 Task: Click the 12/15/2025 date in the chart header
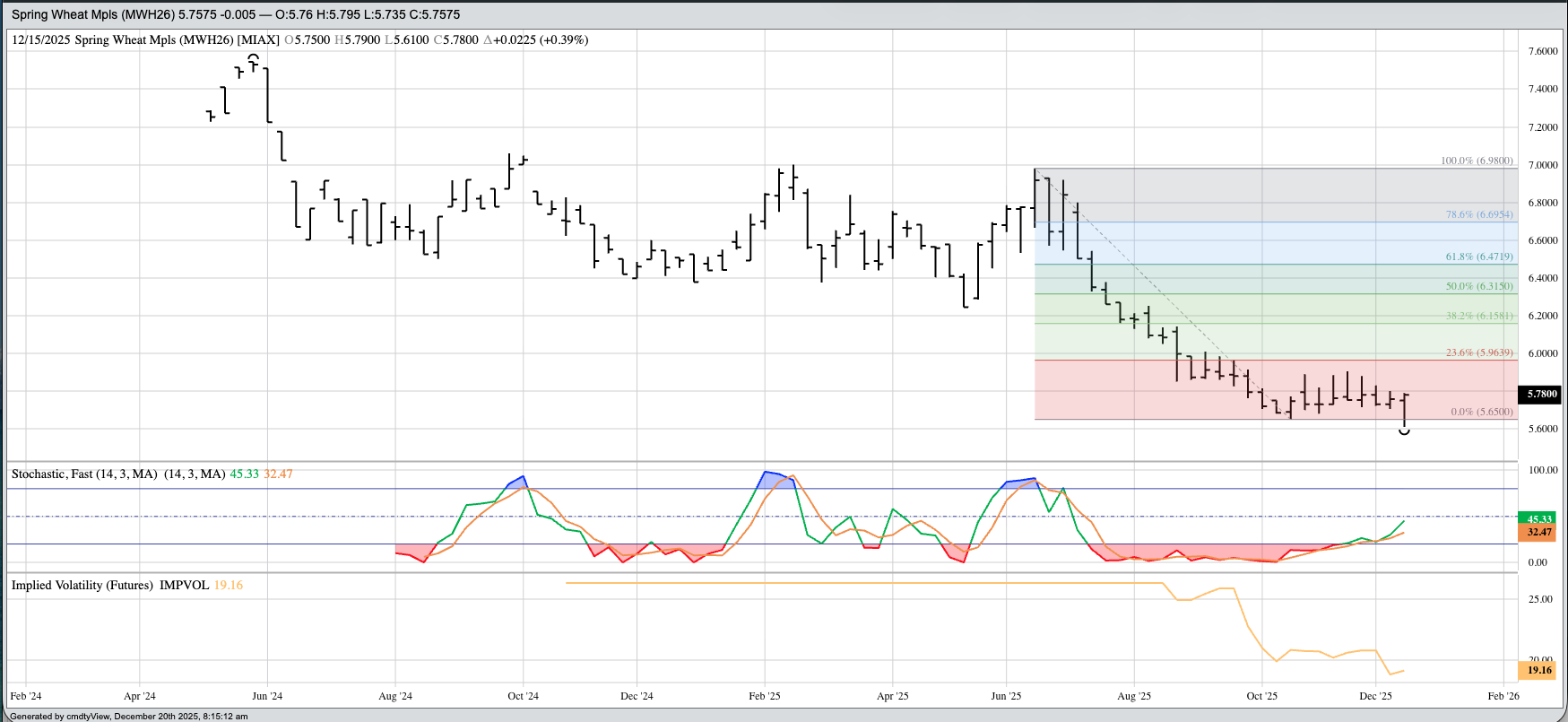[x=41, y=39]
